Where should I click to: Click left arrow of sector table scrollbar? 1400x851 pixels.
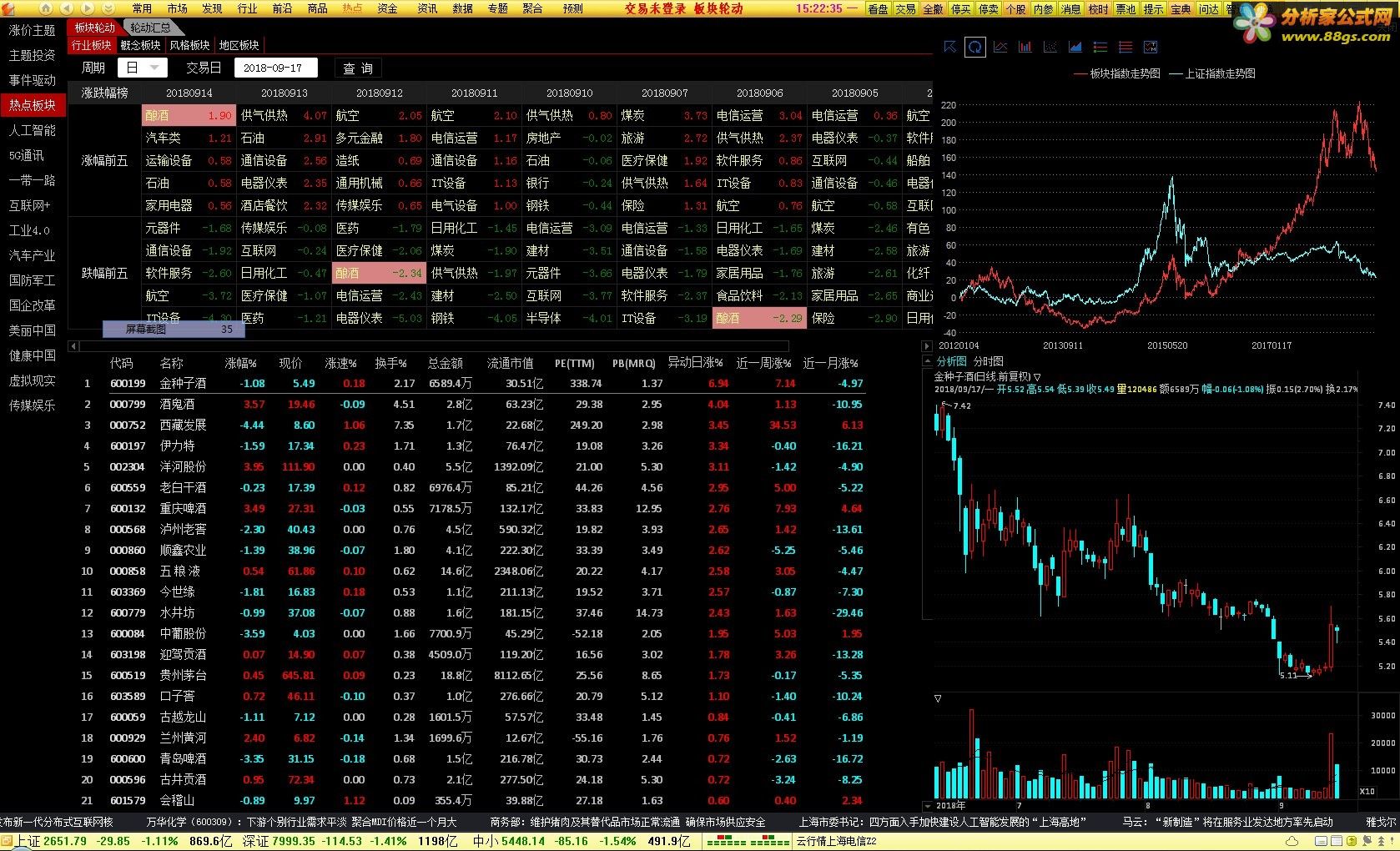pyautogui.click(x=73, y=345)
